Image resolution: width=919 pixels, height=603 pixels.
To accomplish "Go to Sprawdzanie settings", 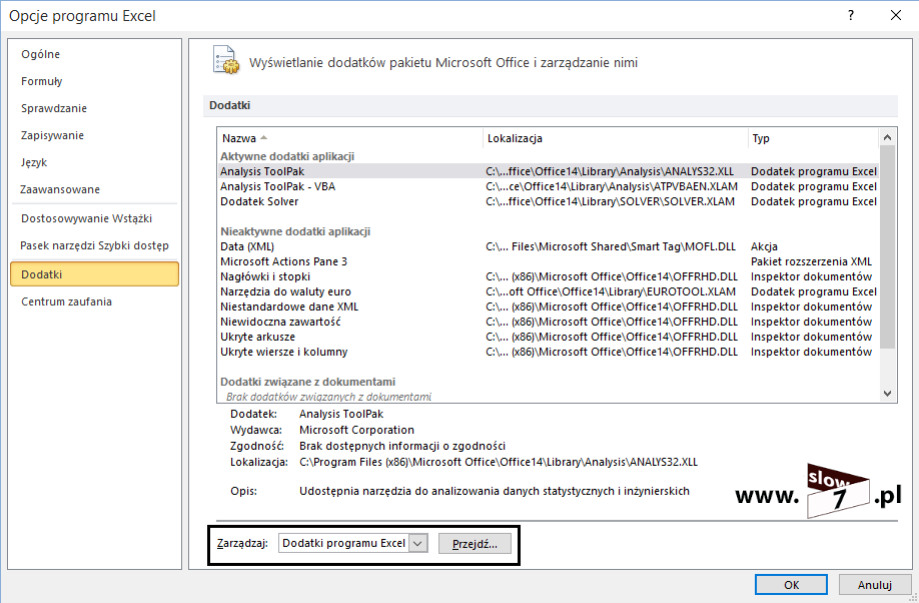I will 54,108.
